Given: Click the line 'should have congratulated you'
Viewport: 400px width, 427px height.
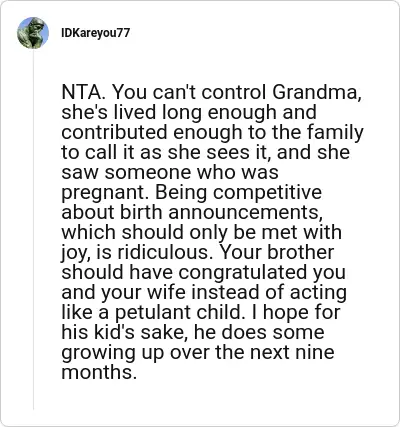Looking at the screenshot, I should [204, 272].
